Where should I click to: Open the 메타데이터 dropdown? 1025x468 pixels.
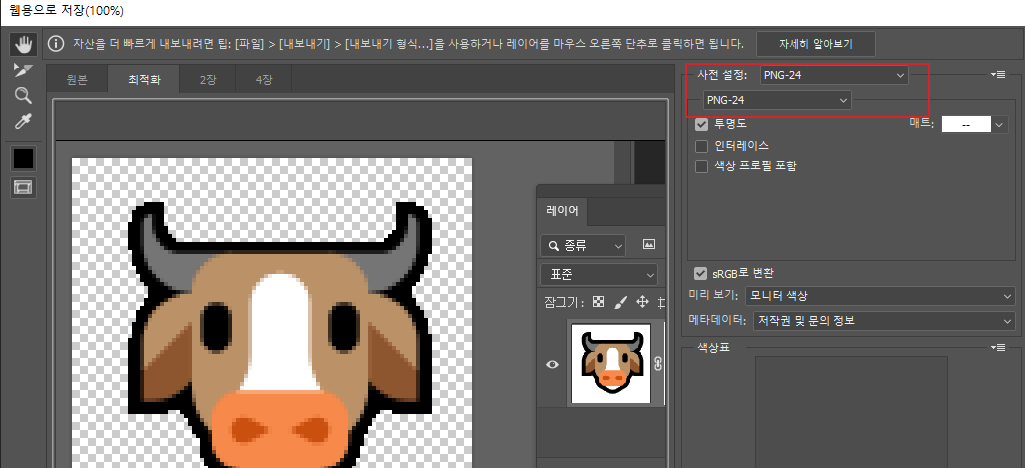tap(883, 321)
